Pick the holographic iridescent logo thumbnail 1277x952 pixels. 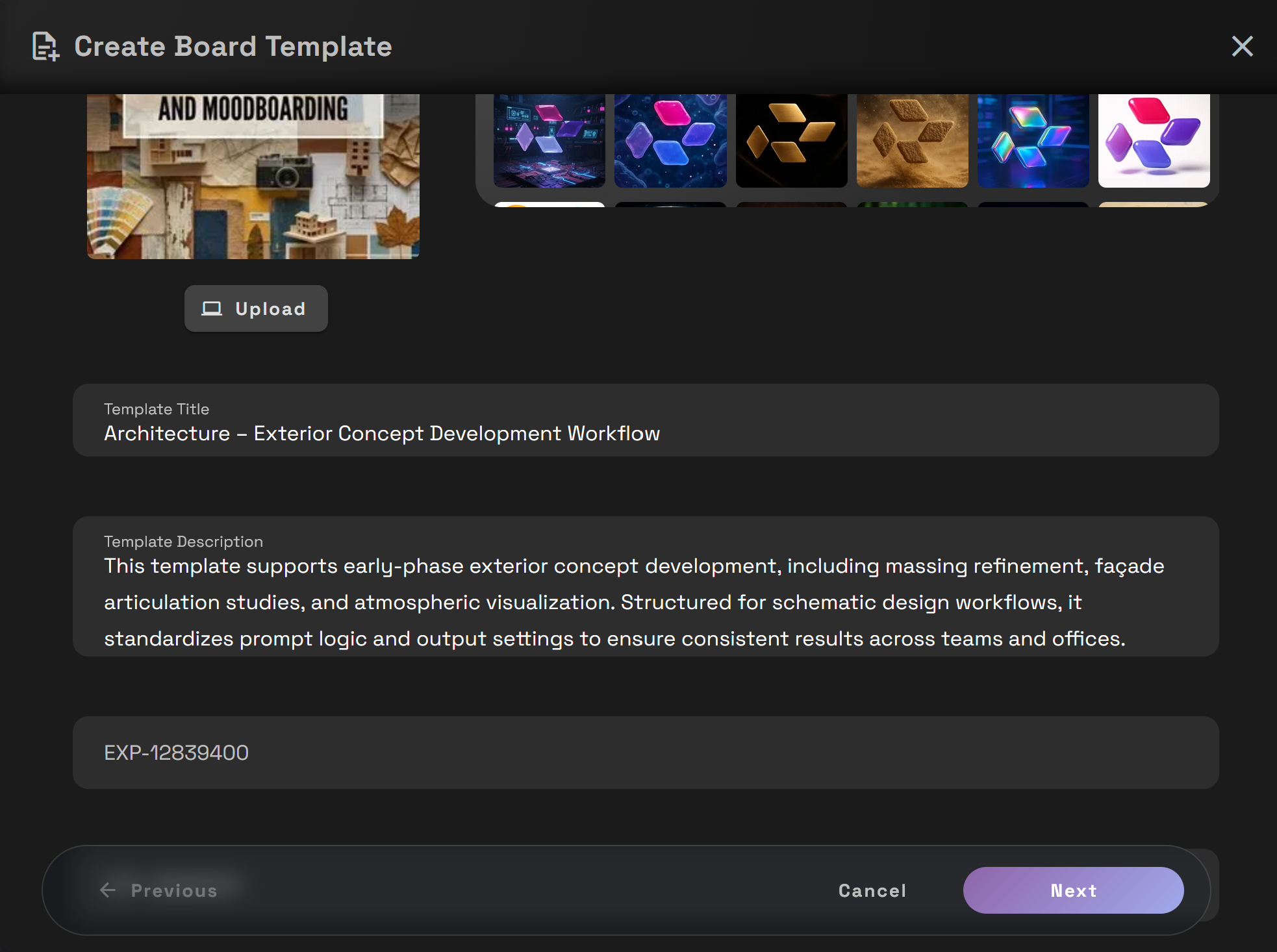(1033, 141)
